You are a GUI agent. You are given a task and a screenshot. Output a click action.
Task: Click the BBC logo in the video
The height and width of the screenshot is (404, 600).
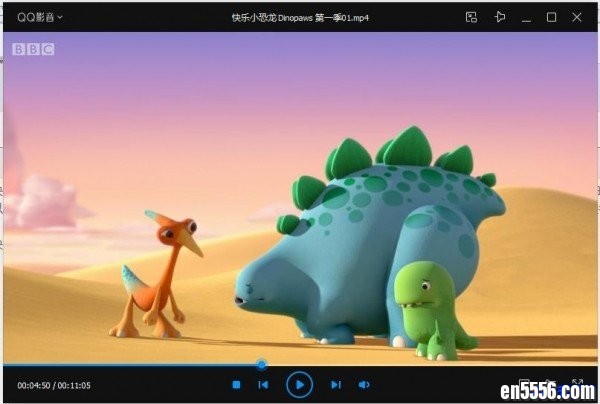[33, 49]
